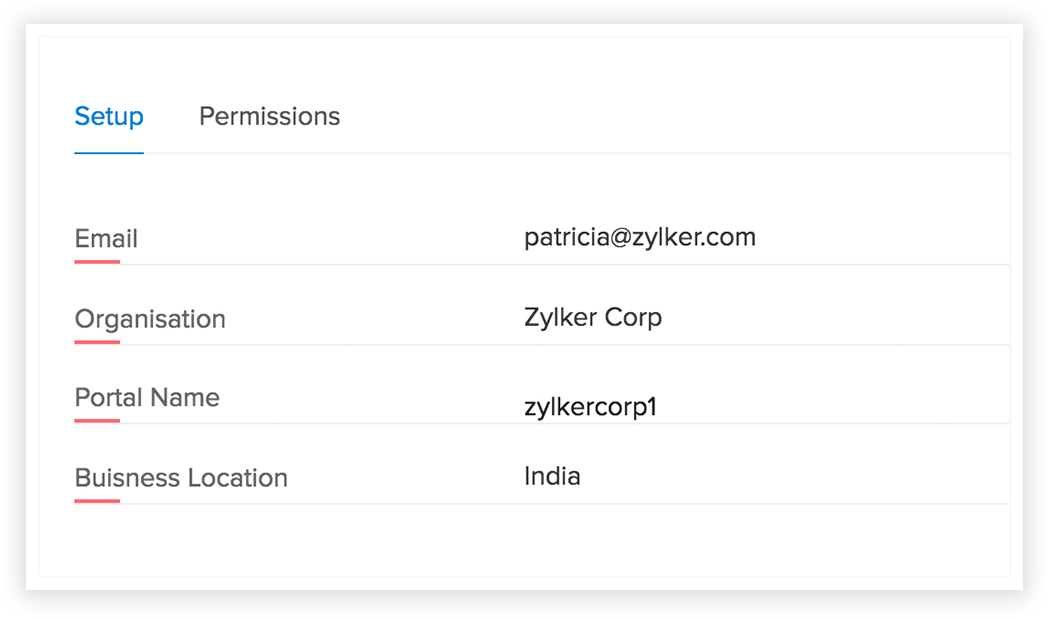This screenshot has height=618, width=1049.
Task: Click the divider line below Buisness Location row
Action: (x=560, y=504)
